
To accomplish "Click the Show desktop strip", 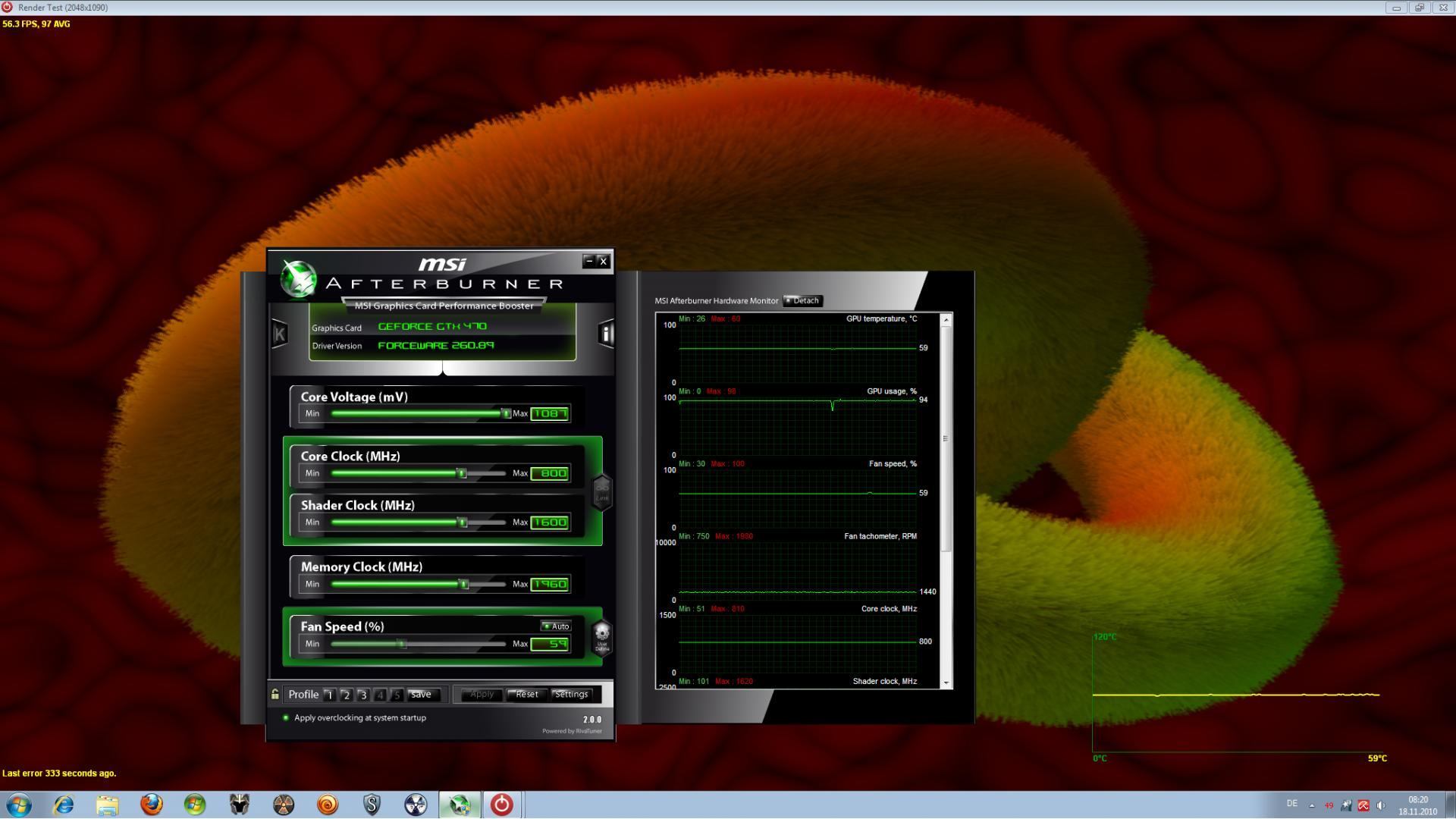I will pos(1450,805).
